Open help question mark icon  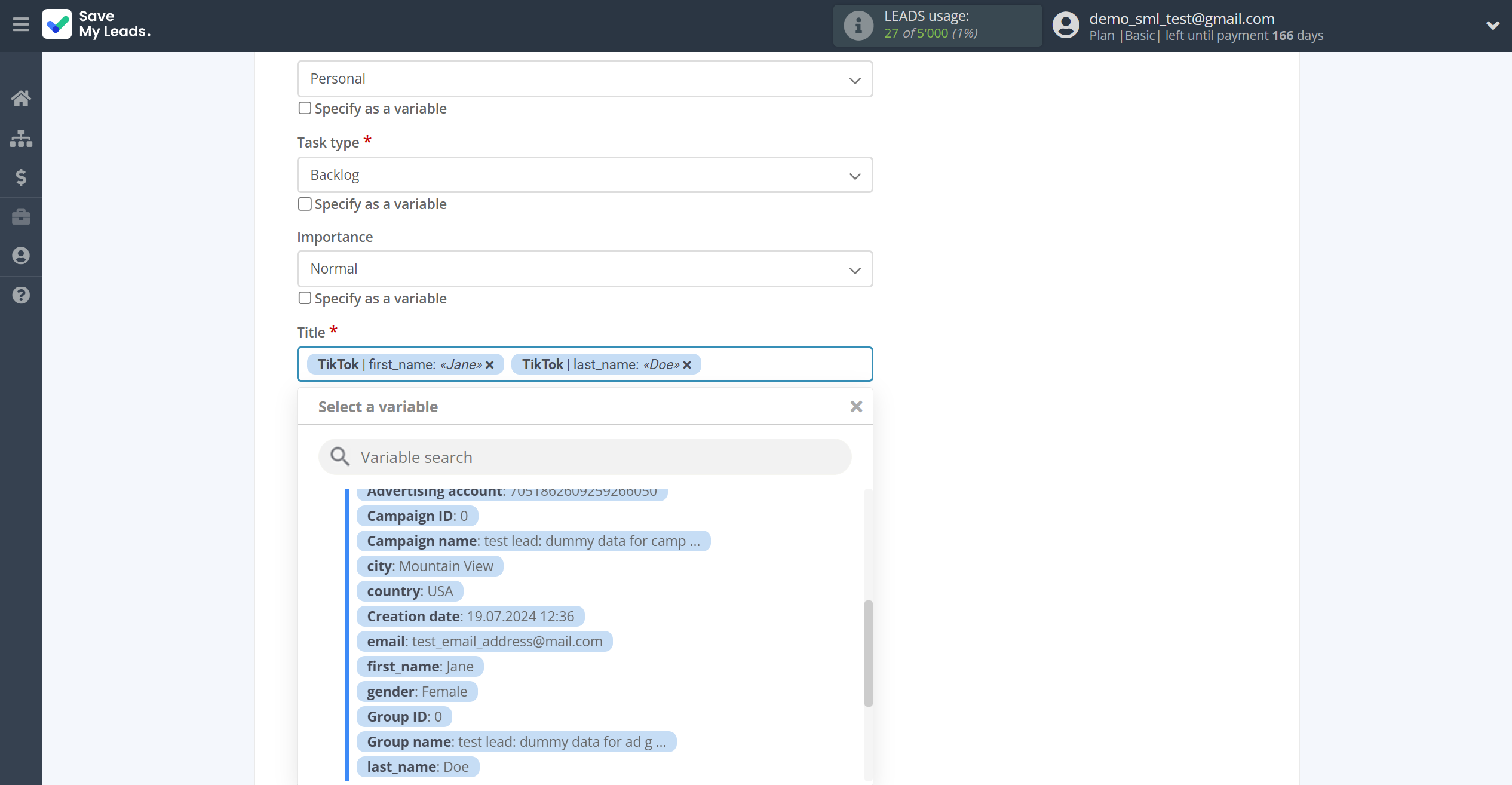coord(21,295)
